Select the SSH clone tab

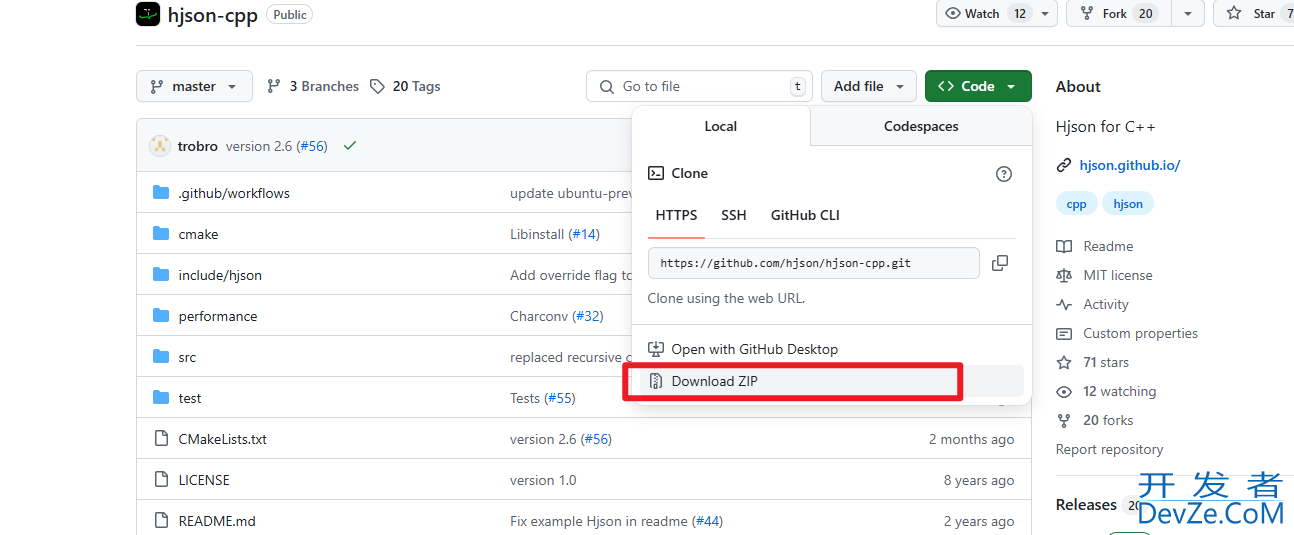click(734, 215)
